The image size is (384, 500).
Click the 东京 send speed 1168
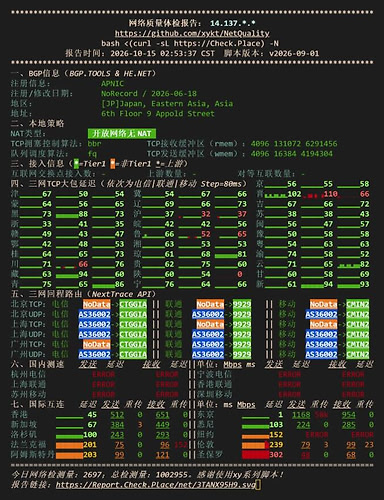301,415
